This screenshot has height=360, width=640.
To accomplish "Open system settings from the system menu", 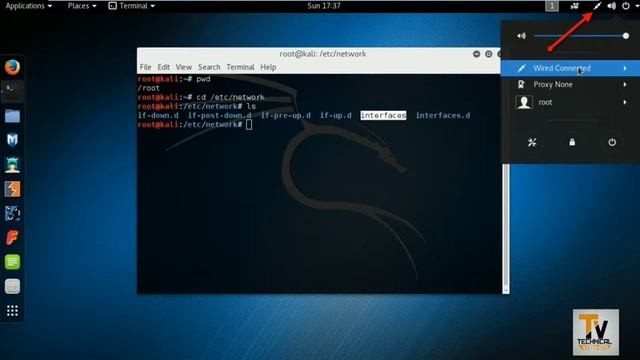I will click(532, 142).
